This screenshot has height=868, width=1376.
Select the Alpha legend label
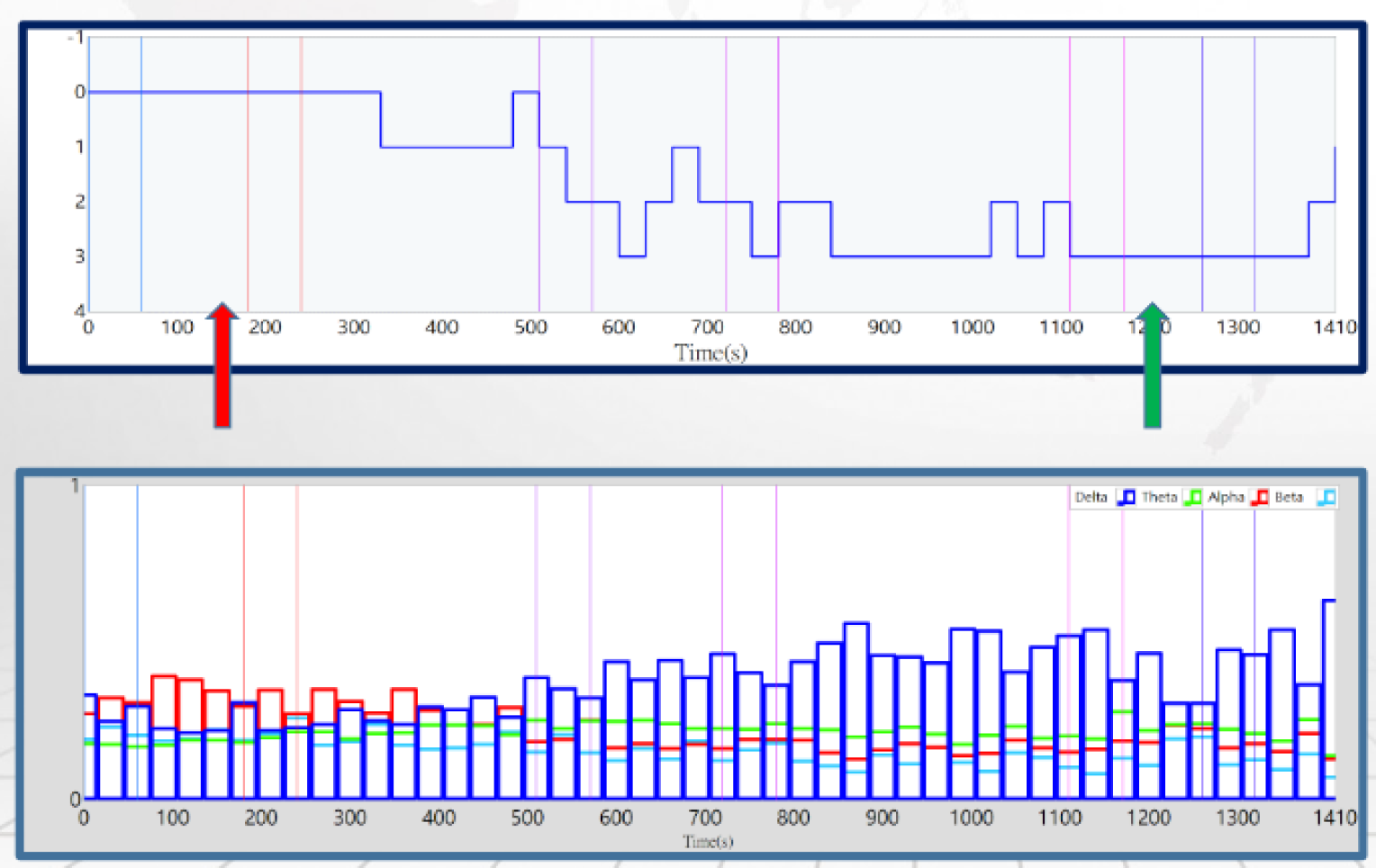pyautogui.click(x=1226, y=497)
